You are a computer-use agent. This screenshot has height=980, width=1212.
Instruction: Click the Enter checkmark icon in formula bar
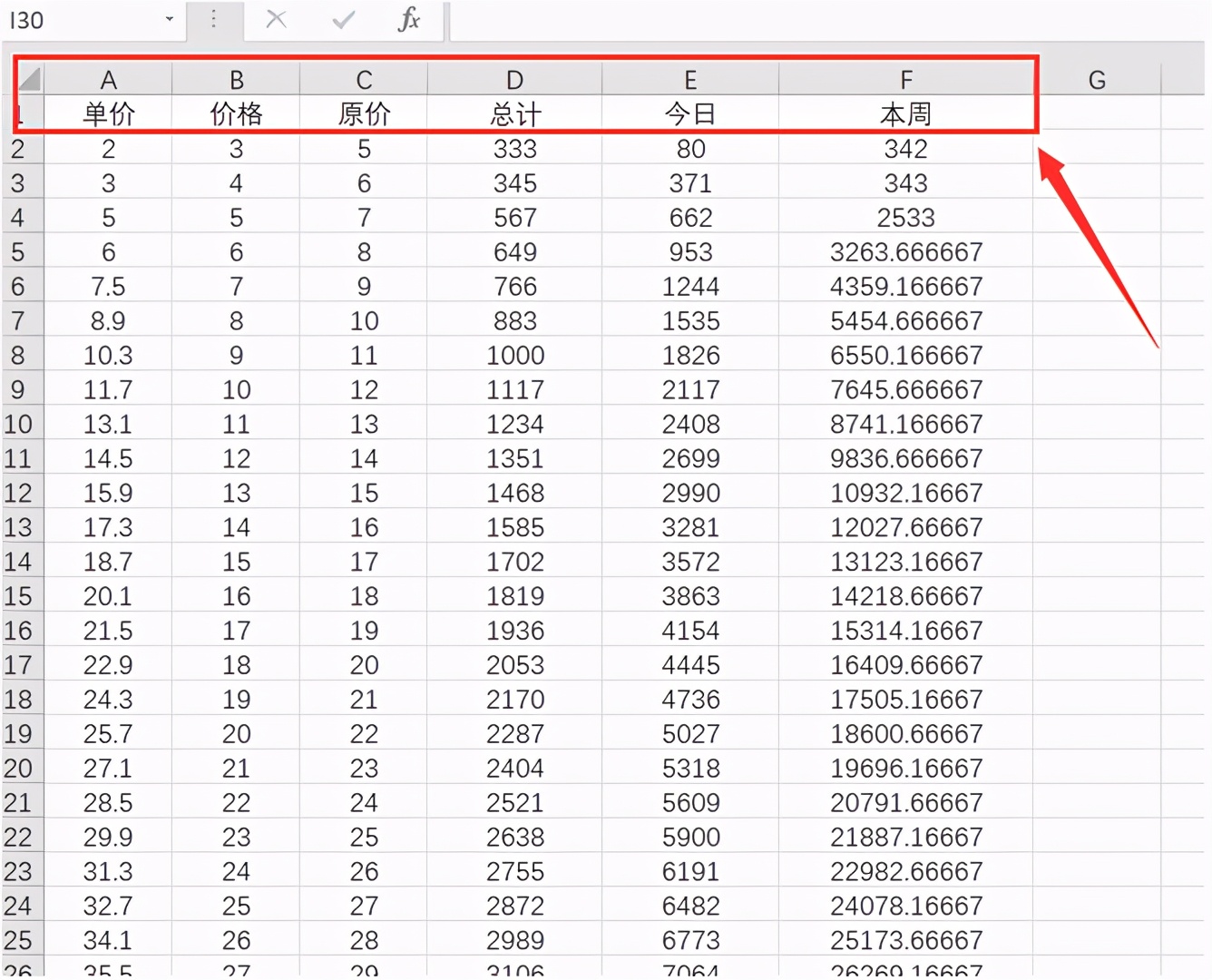[x=343, y=19]
